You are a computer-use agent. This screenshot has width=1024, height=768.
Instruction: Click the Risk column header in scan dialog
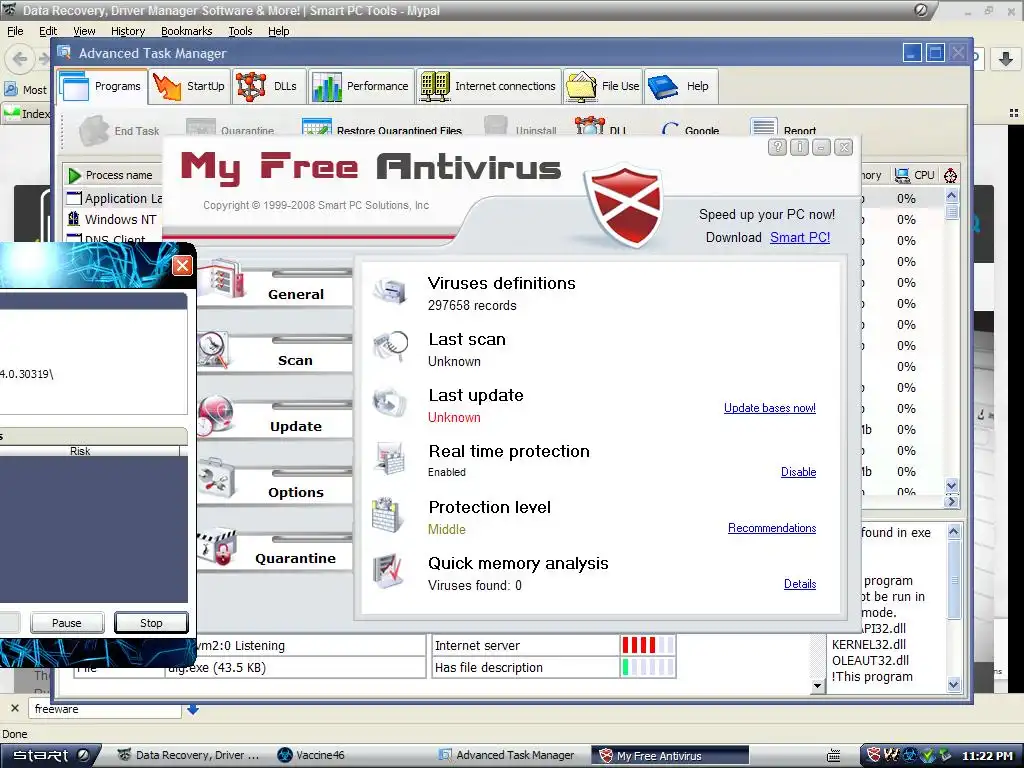pyautogui.click(x=80, y=451)
